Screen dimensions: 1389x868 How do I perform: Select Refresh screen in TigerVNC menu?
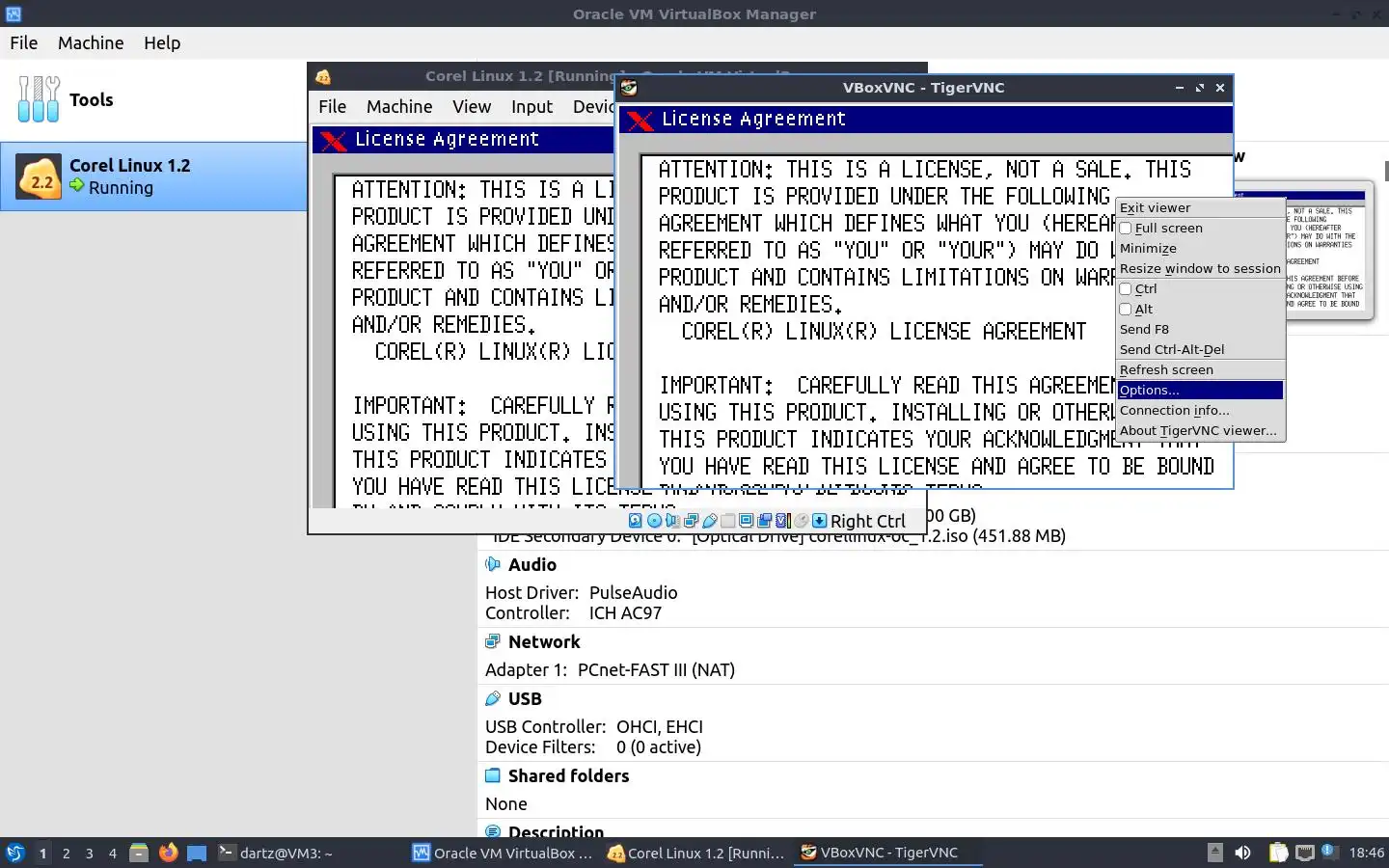tap(1200, 369)
